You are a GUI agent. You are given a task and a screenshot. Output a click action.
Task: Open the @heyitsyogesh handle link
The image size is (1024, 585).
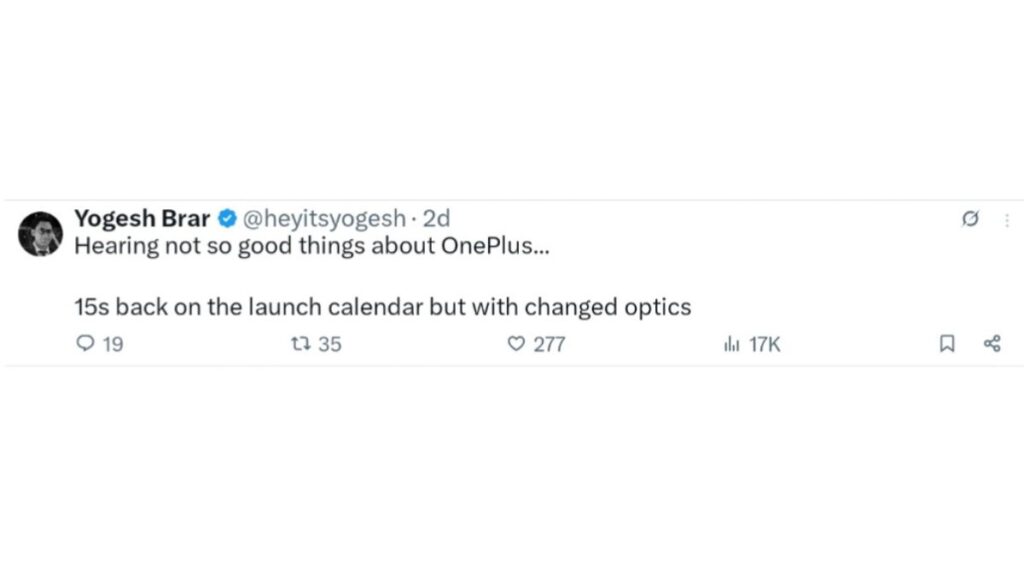325,219
